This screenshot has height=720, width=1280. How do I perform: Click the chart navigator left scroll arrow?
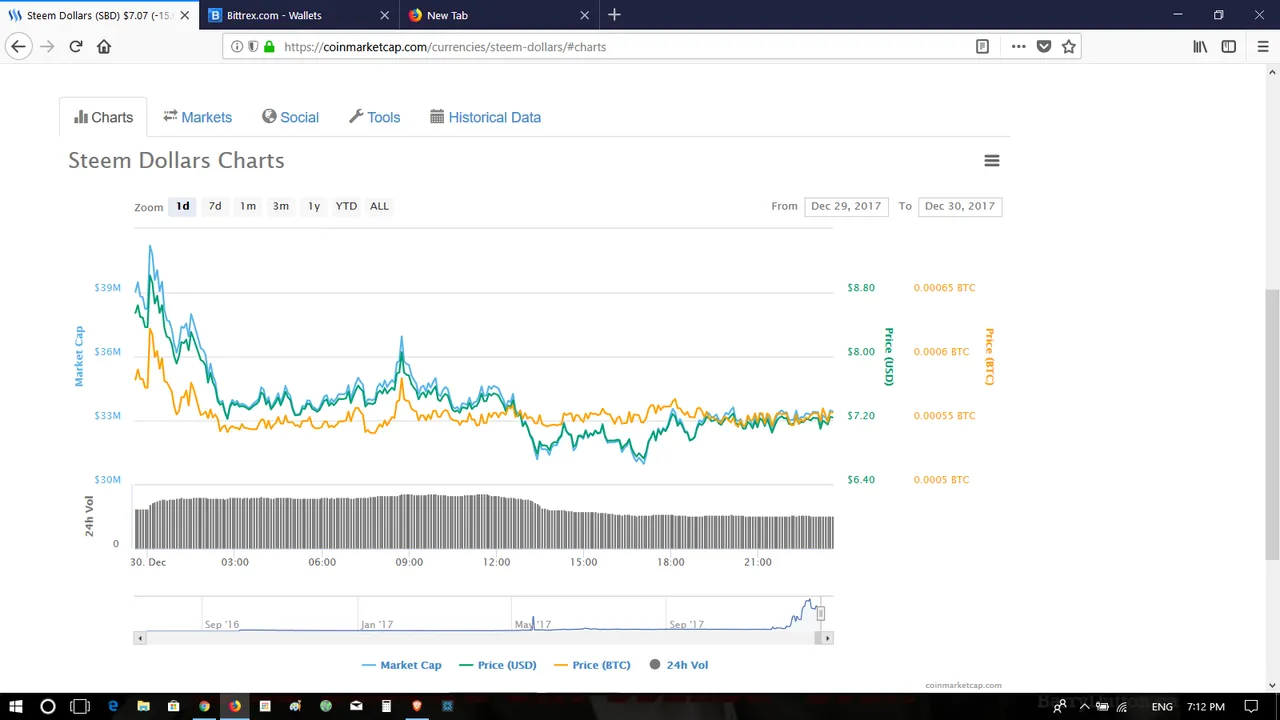pyautogui.click(x=140, y=637)
